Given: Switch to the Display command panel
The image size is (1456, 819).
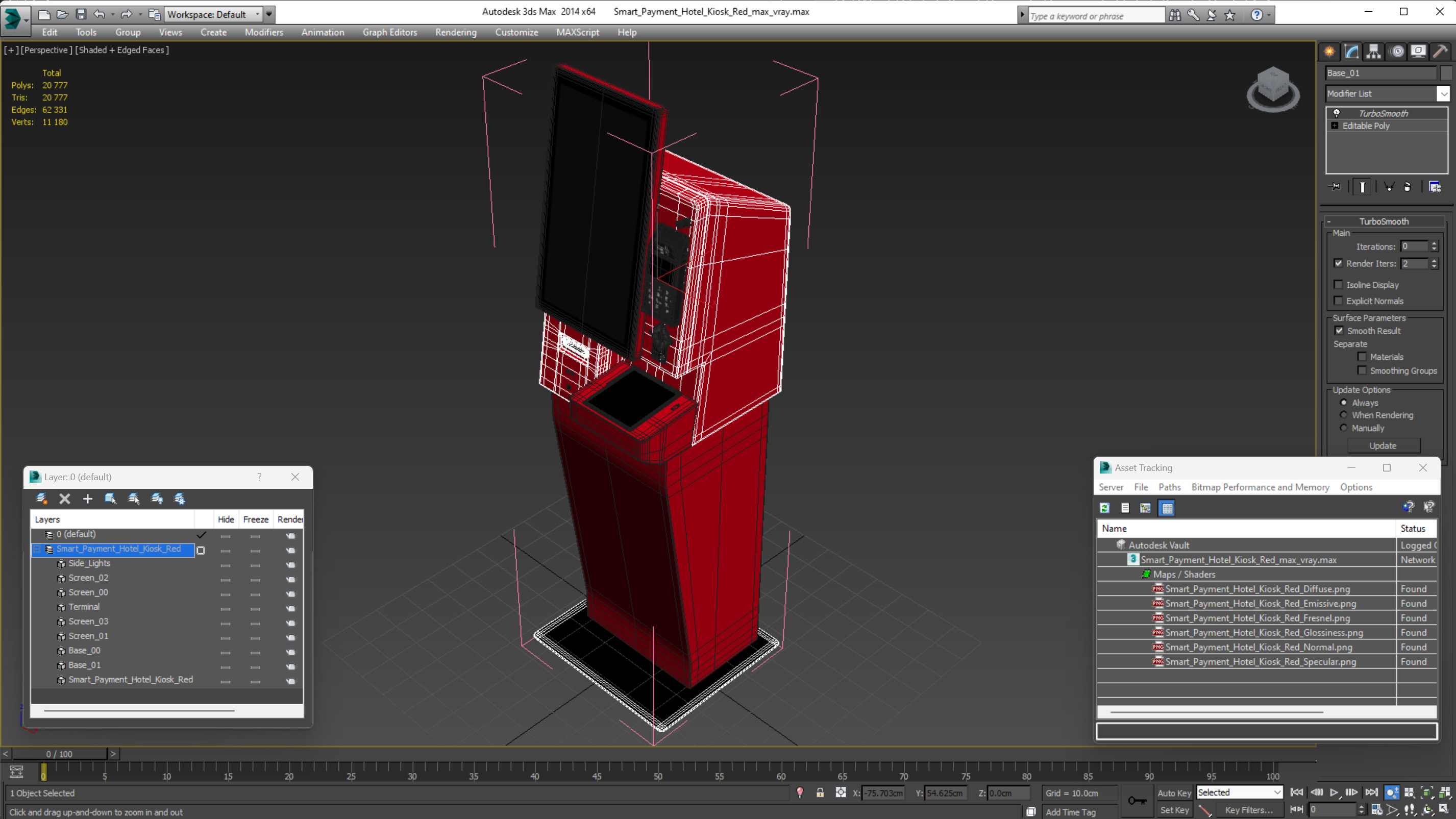Looking at the screenshot, I should tap(1418, 52).
